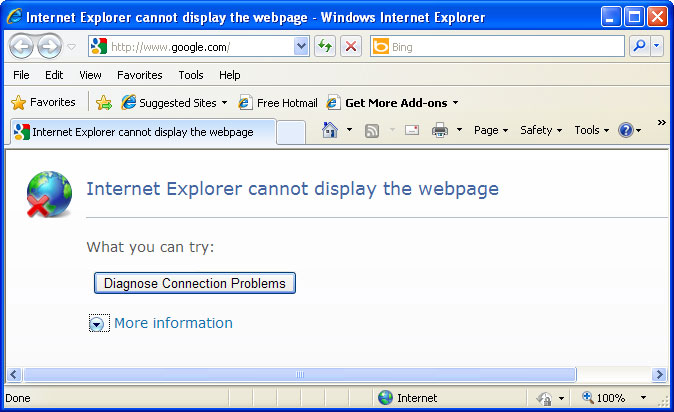Click the Home page icon

pyautogui.click(x=330, y=130)
